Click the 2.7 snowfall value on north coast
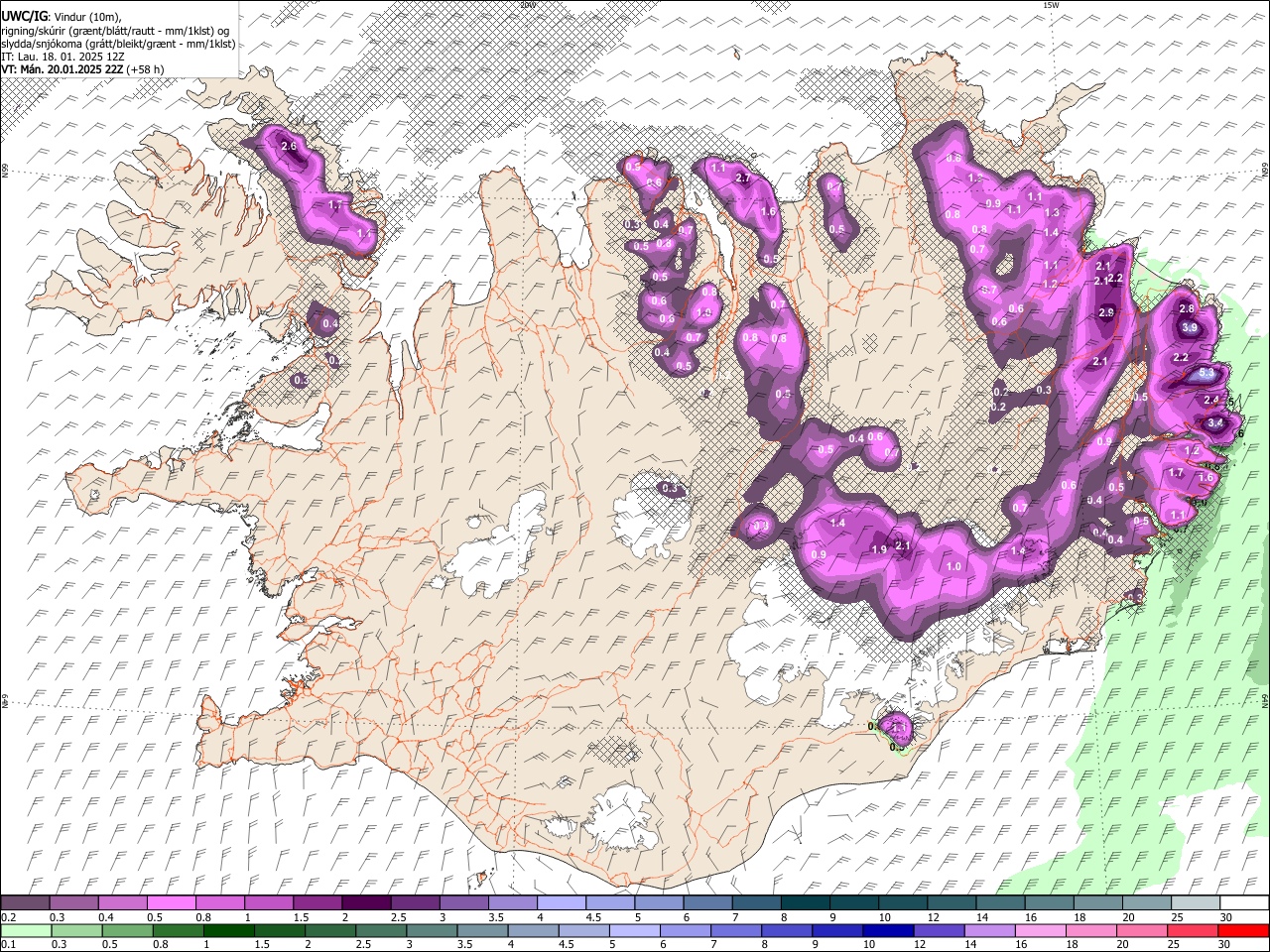1270x952 pixels. point(743,178)
